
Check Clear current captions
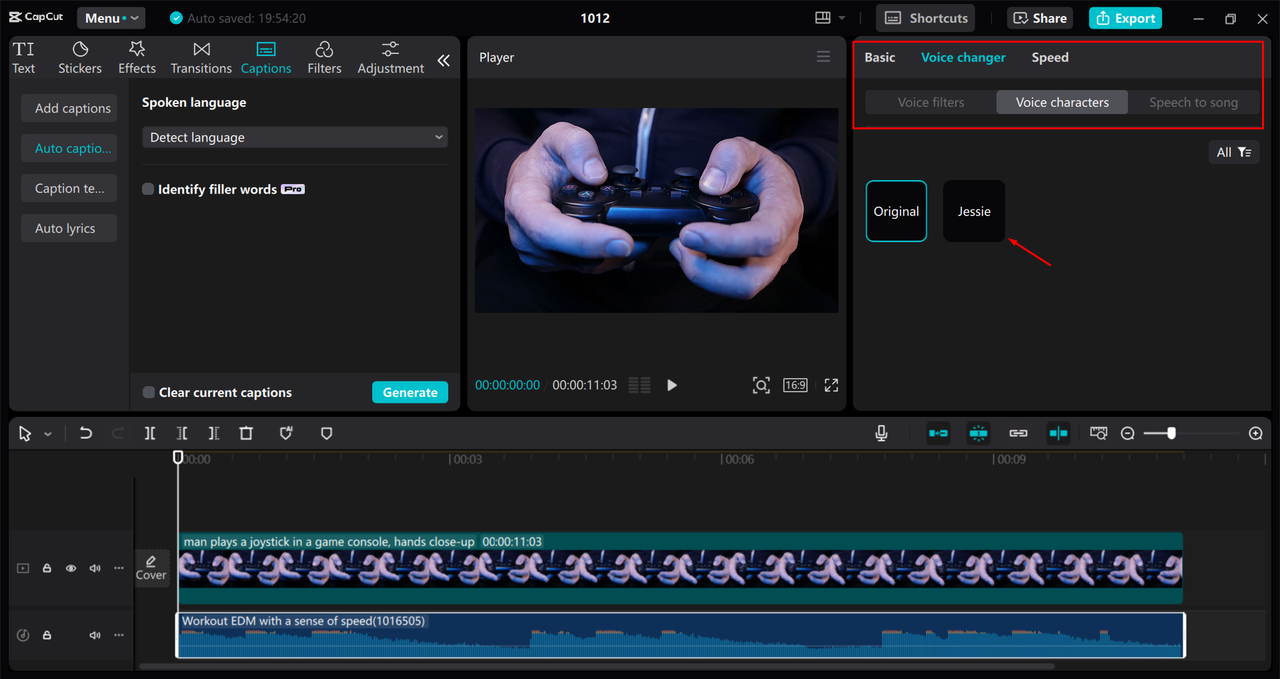point(148,392)
